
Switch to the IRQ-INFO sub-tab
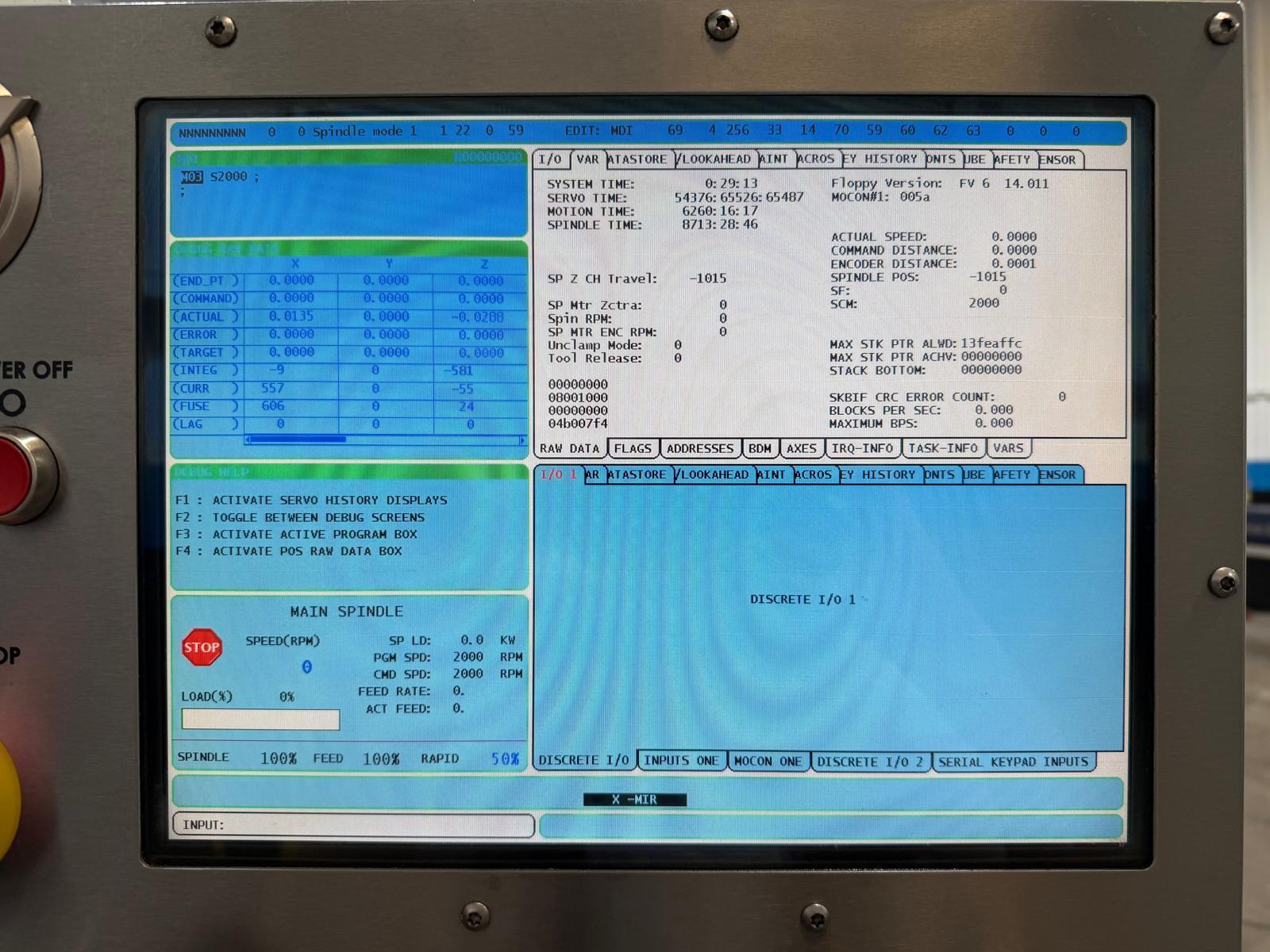pyautogui.click(x=862, y=448)
